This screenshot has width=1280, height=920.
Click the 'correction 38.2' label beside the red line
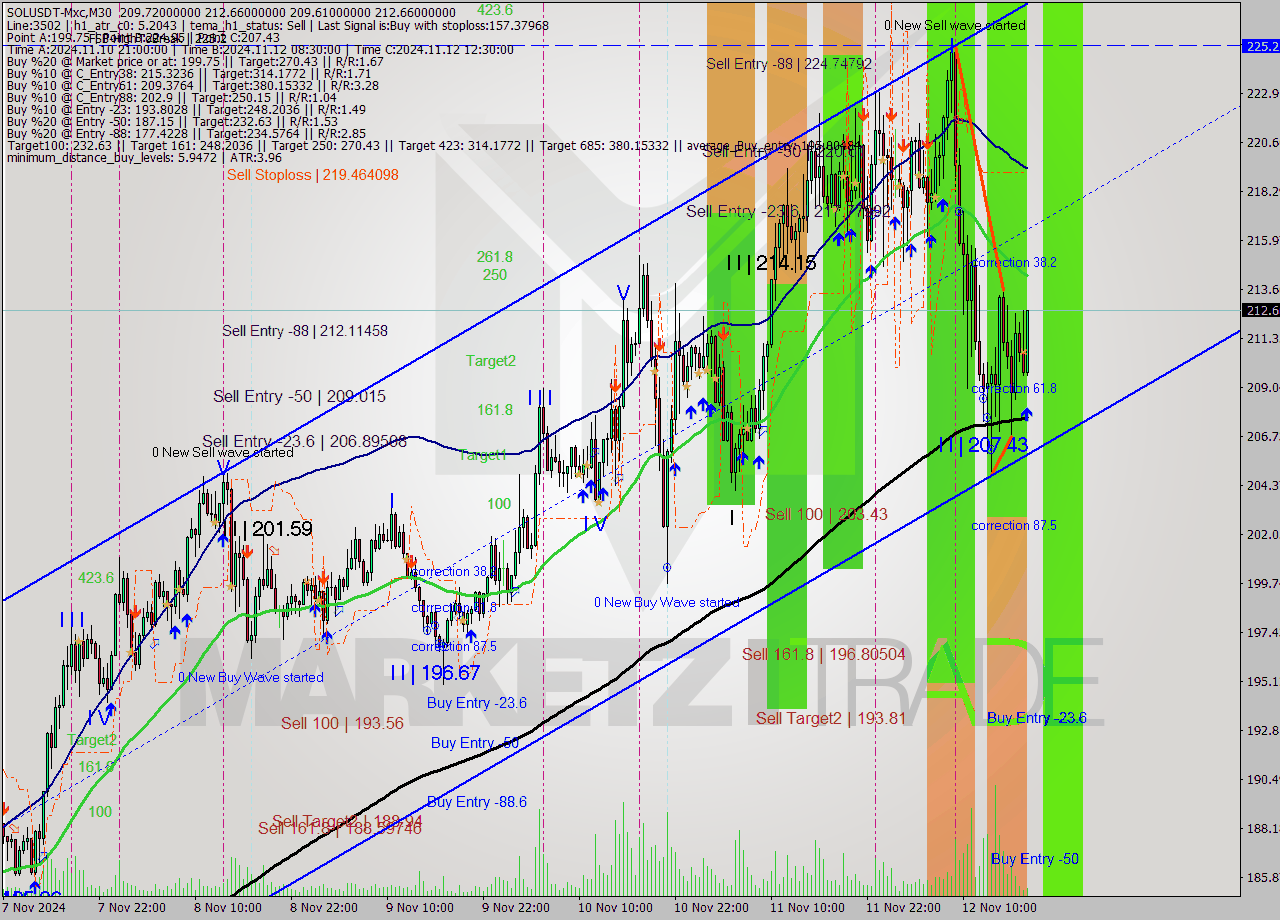[x=1014, y=263]
